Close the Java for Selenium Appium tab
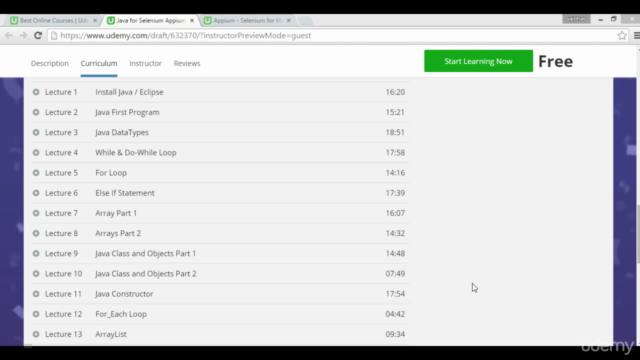 coord(192,20)
